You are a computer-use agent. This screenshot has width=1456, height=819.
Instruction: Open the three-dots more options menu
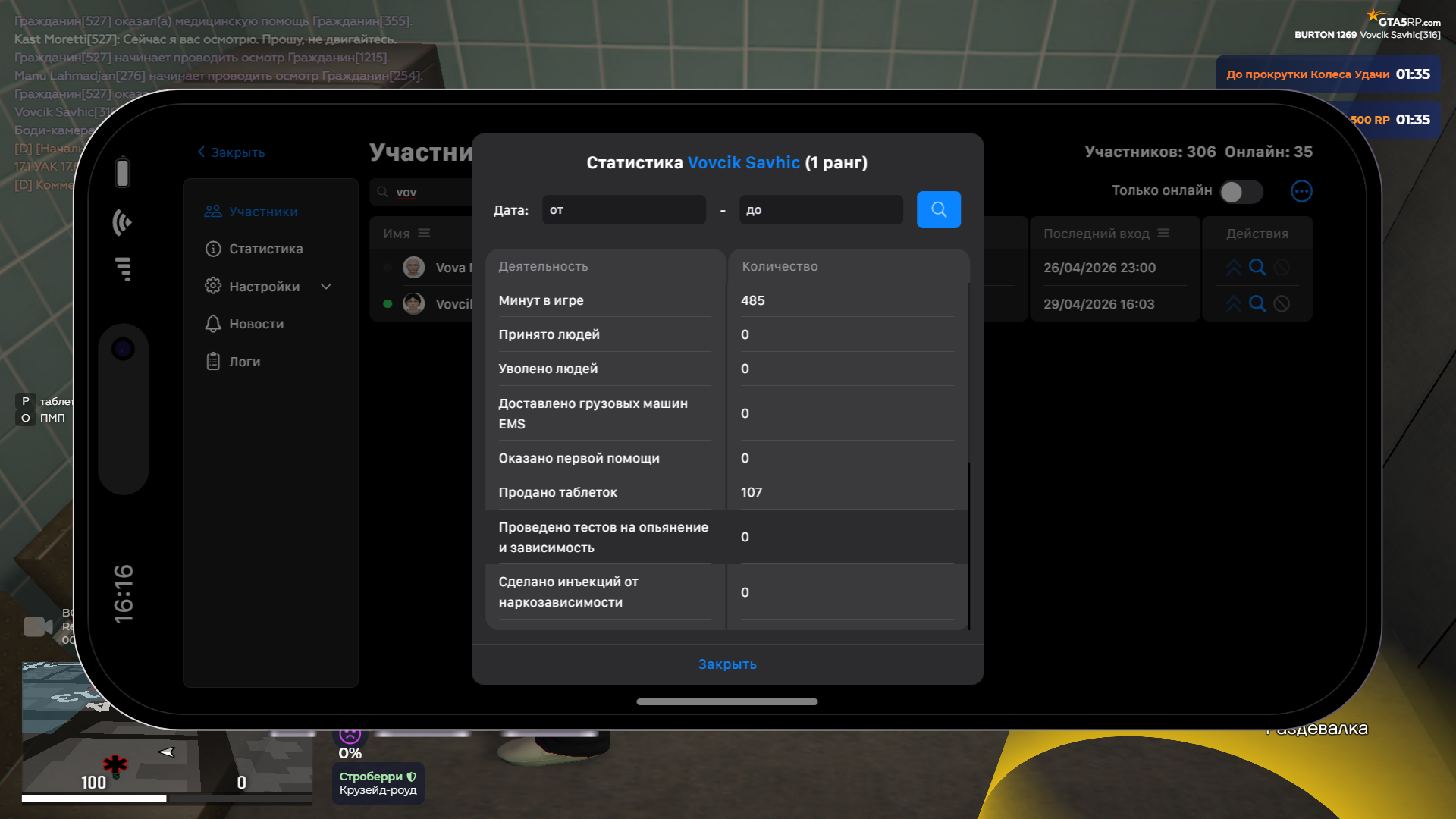pos(1301,191)
